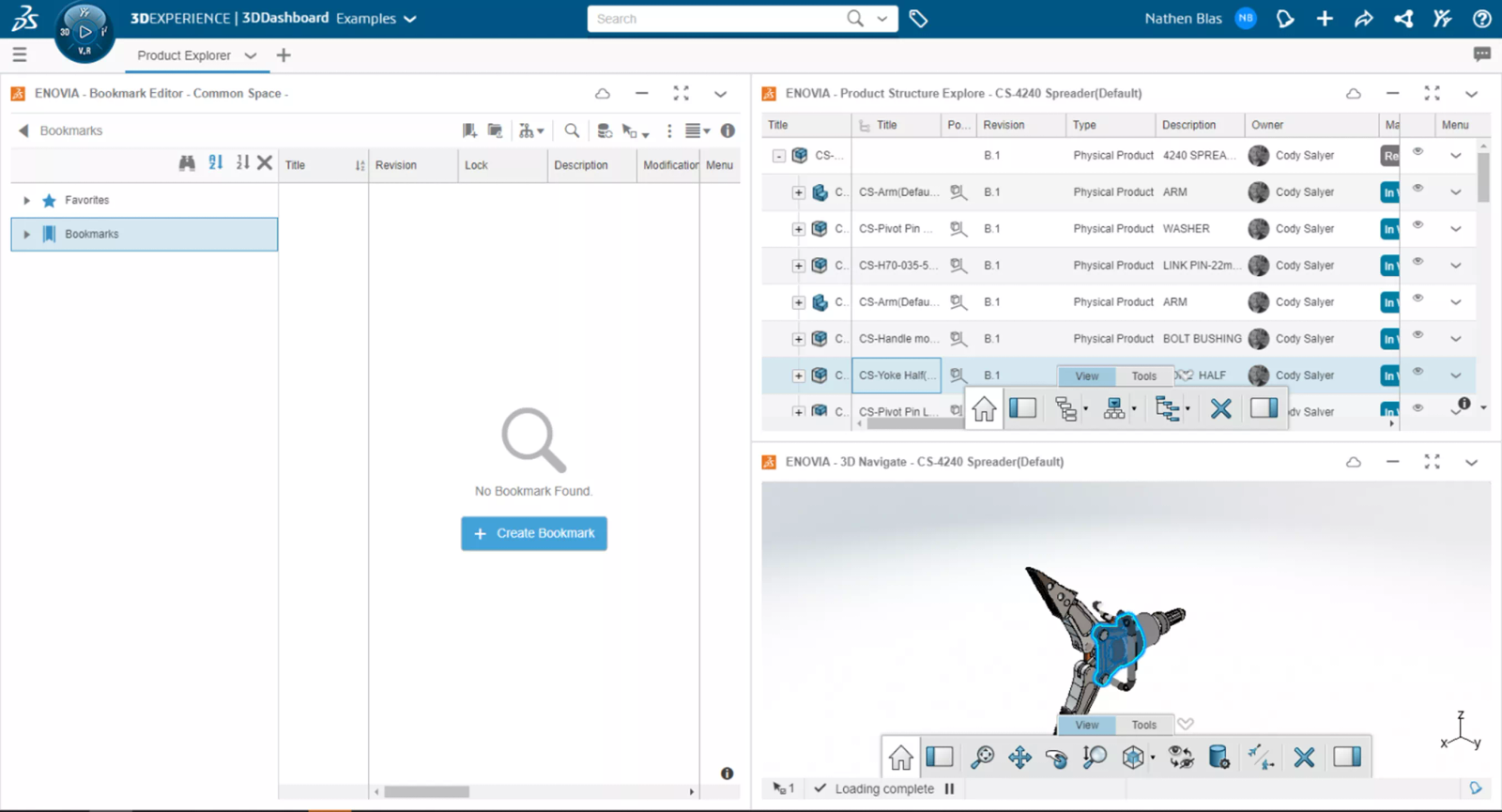Image resolution: width=1502 pixels, height=812 pixels.
Task: Collapse the CS- root product node
Action: [779, 156]
